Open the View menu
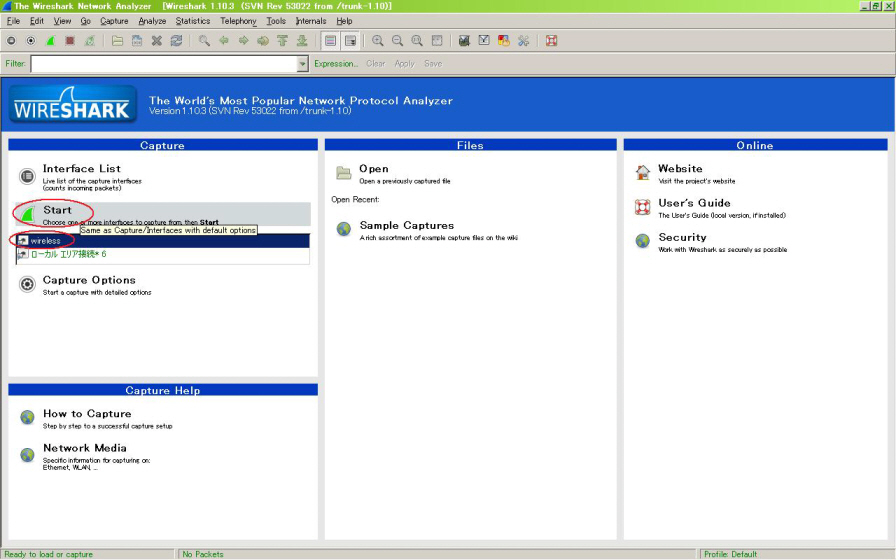 (x=62, y=21)
